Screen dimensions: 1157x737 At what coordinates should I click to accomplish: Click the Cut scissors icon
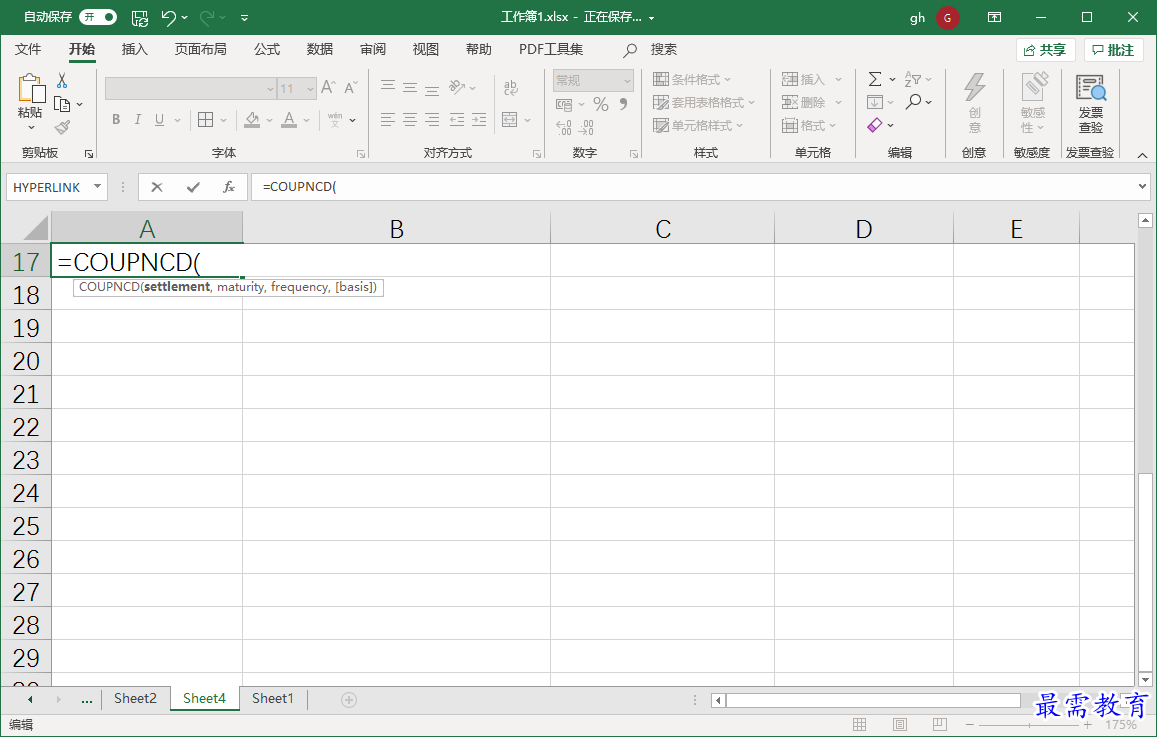pos(62,80)
